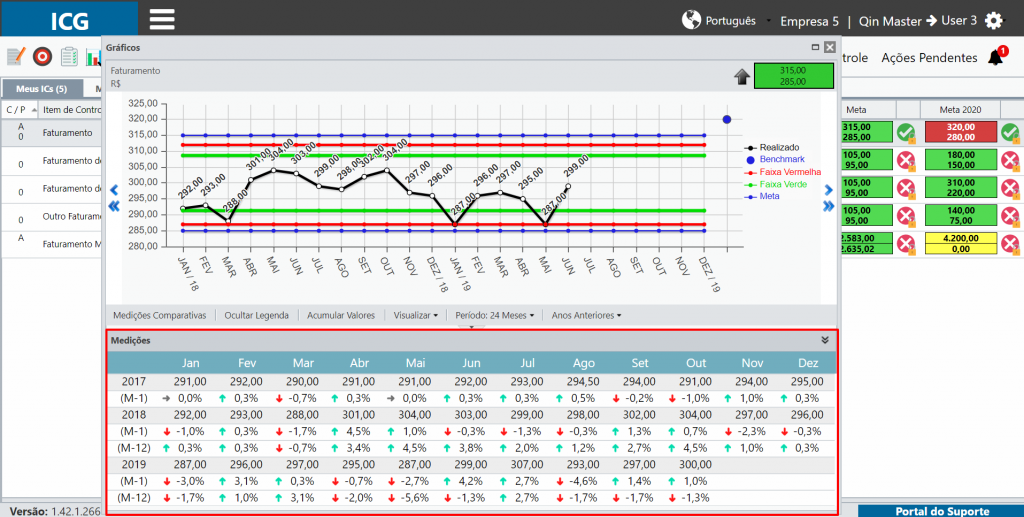Viewport: 1024px width, 517px height.
Task: Expand the Anos Anteriores dropdown
Action: (586, 315)
